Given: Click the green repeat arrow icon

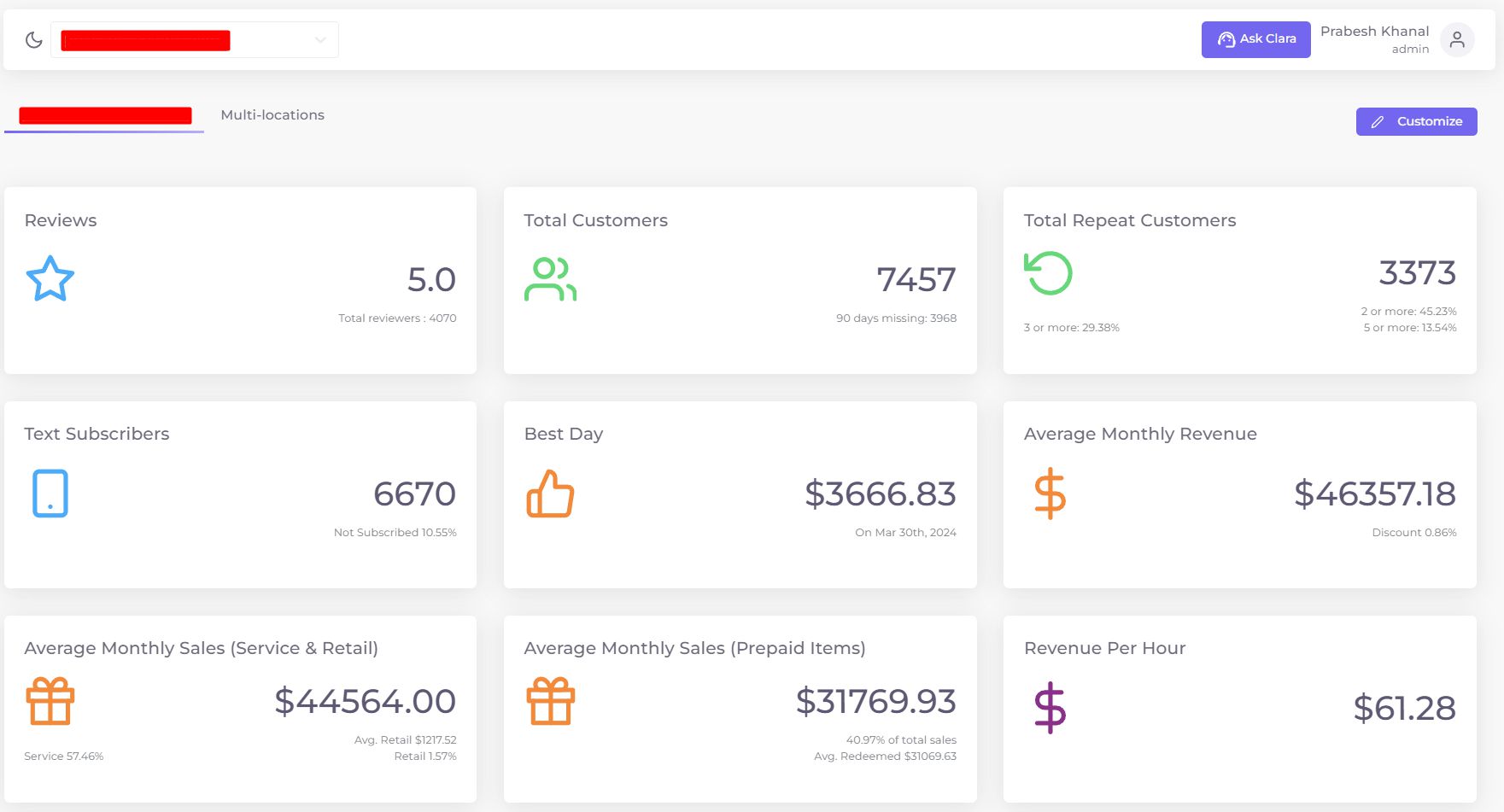Looking at the screenshot, I should [x=1047, y=273].
